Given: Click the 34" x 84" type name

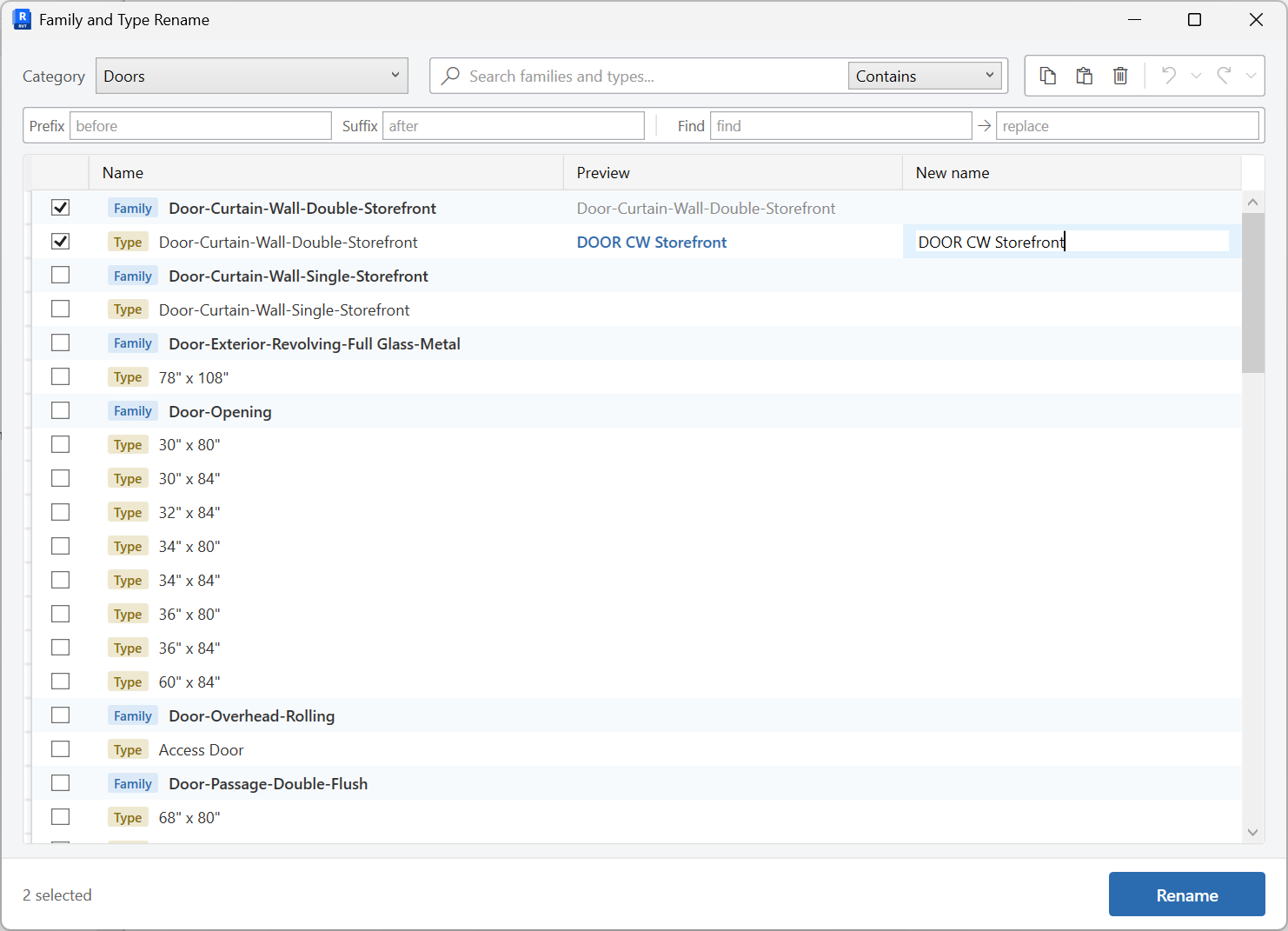Looking at the screenshot, I should click(x=189, y=581).
